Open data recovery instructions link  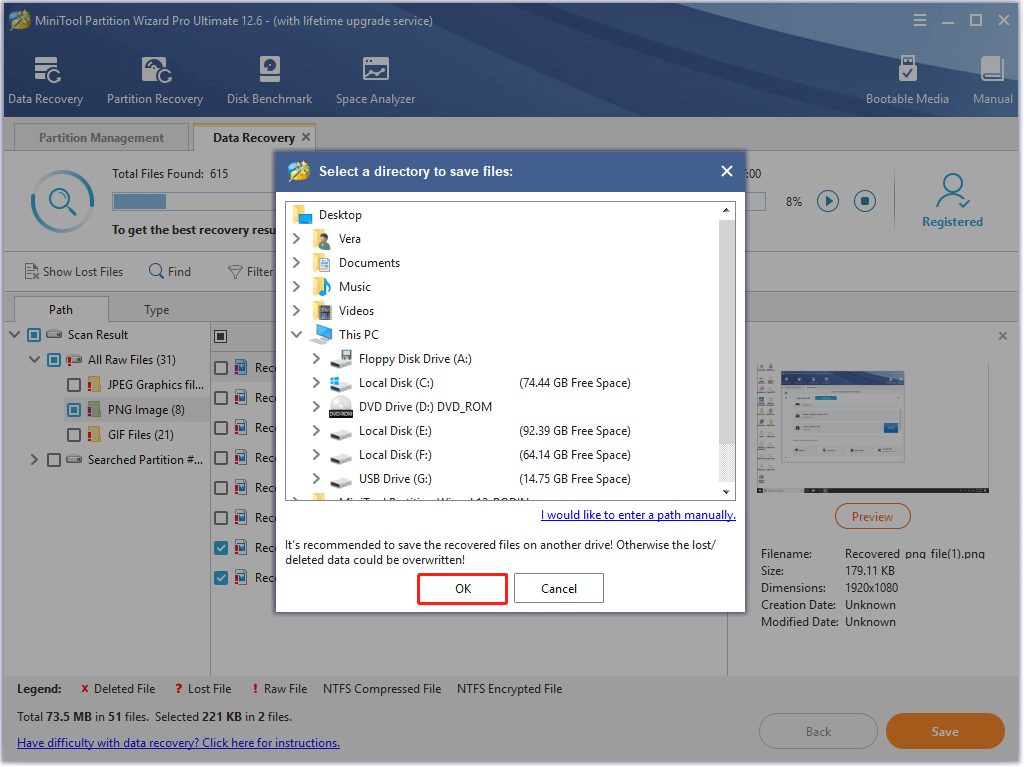pyautogui.click(x=178, y=743)
